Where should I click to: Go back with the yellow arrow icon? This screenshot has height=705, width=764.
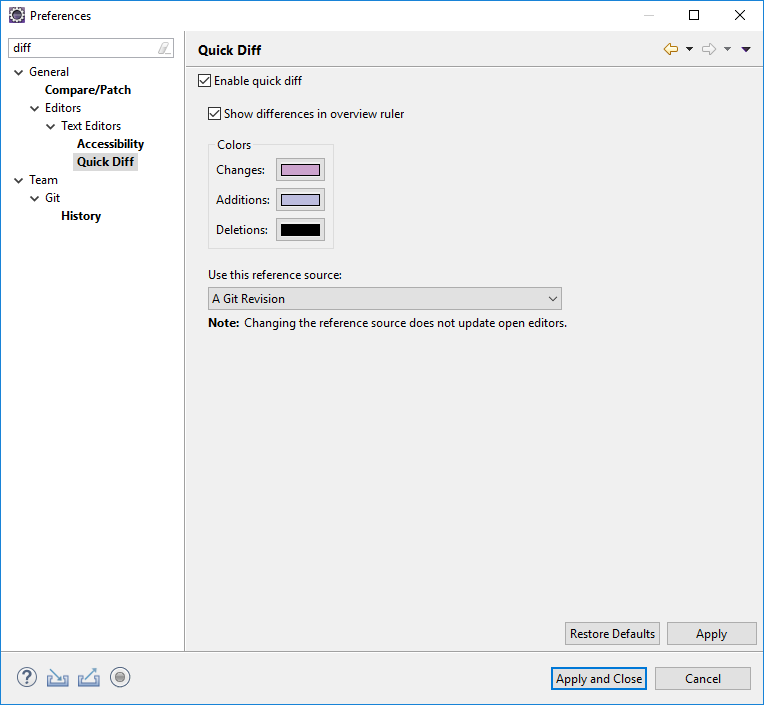(x=671, y=49)
